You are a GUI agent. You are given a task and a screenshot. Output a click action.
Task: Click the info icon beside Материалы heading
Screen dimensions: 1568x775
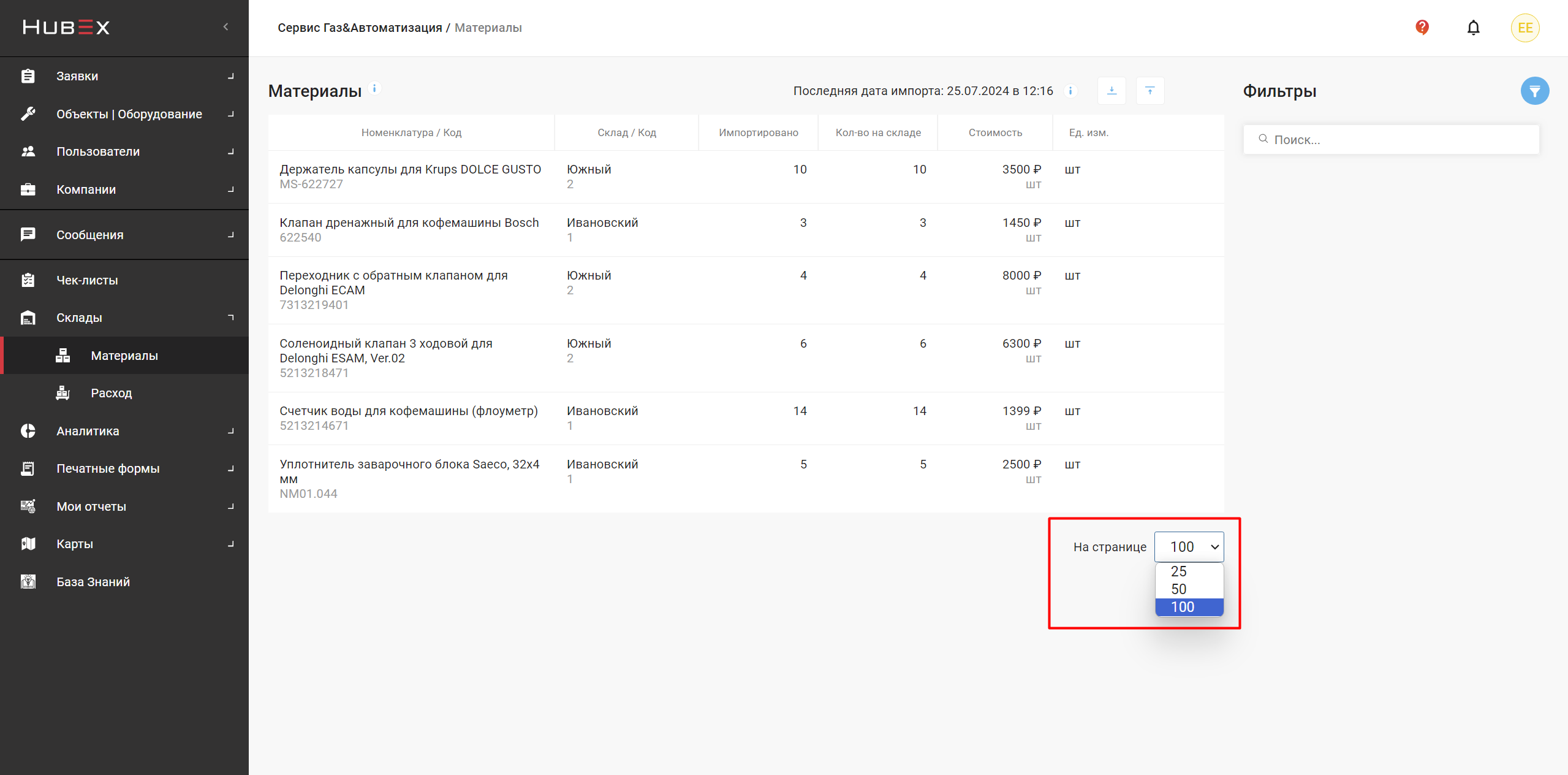pyautogui.click(x=374, y=88)
